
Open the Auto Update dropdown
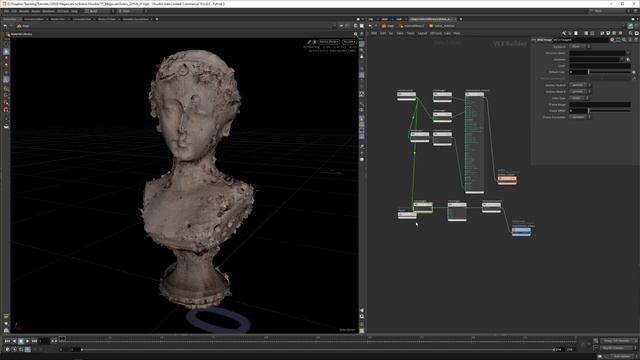pos(623,356)
